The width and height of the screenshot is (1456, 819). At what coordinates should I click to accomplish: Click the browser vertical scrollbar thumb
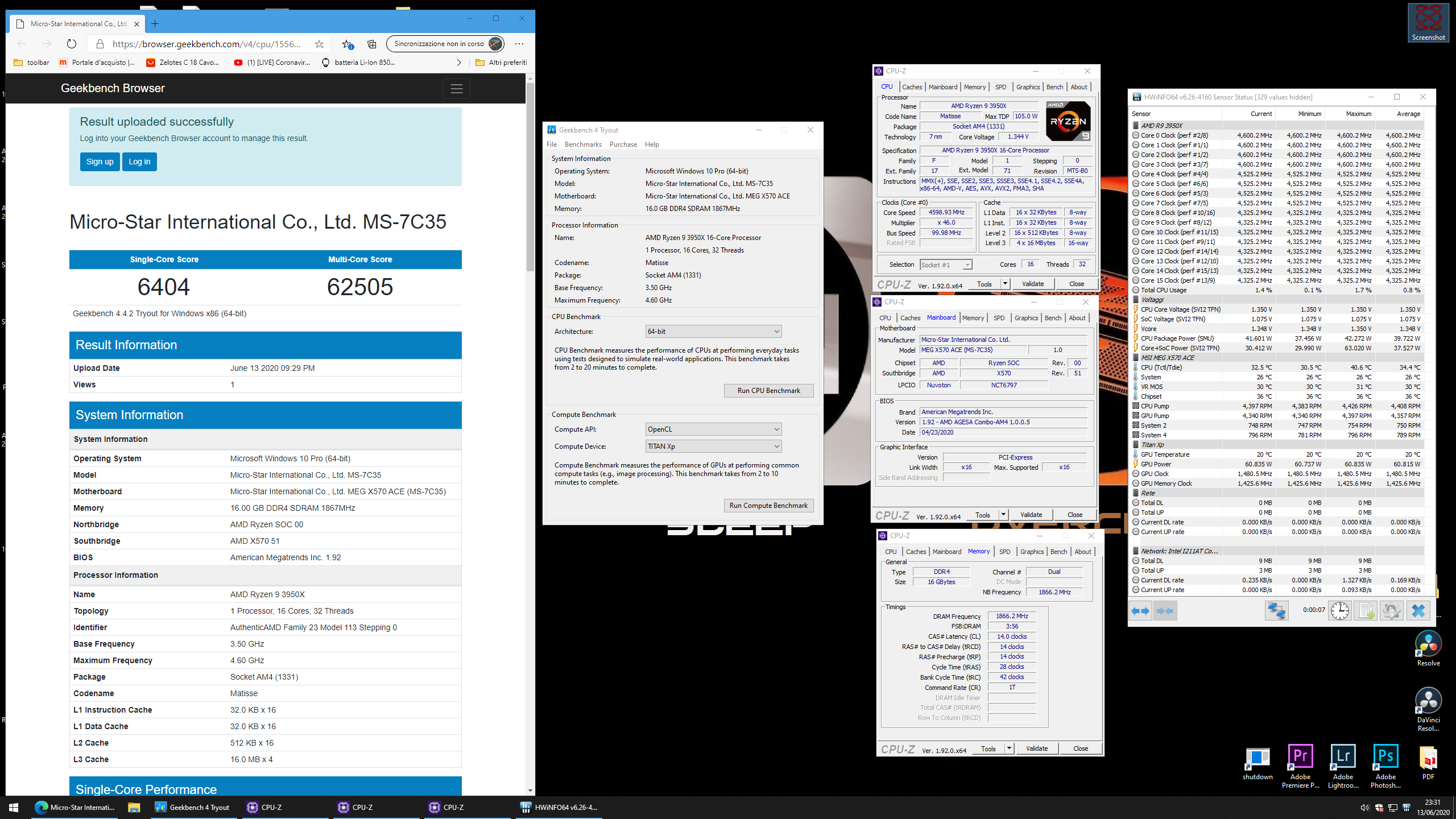530,177
